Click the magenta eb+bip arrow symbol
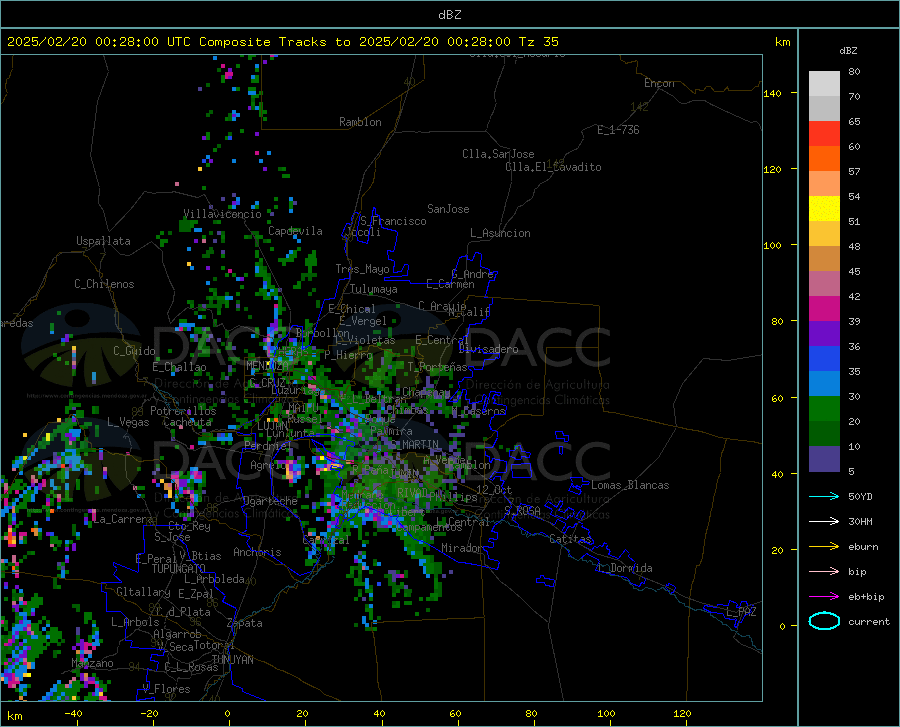Viewport: 900px width, 727px height. coord(824,597)
